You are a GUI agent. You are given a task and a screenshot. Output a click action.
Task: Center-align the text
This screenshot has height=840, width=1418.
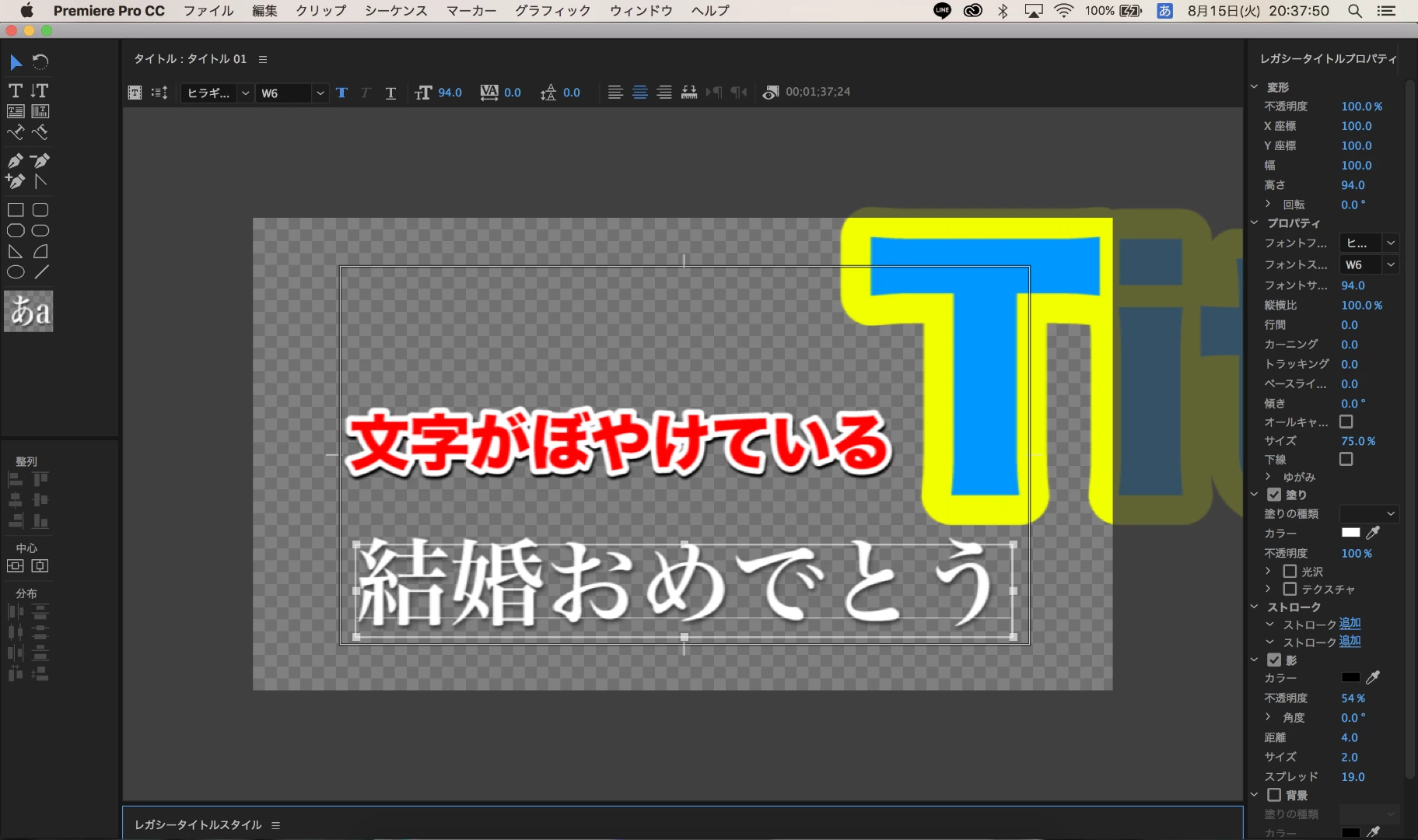[x=640, y=93]
